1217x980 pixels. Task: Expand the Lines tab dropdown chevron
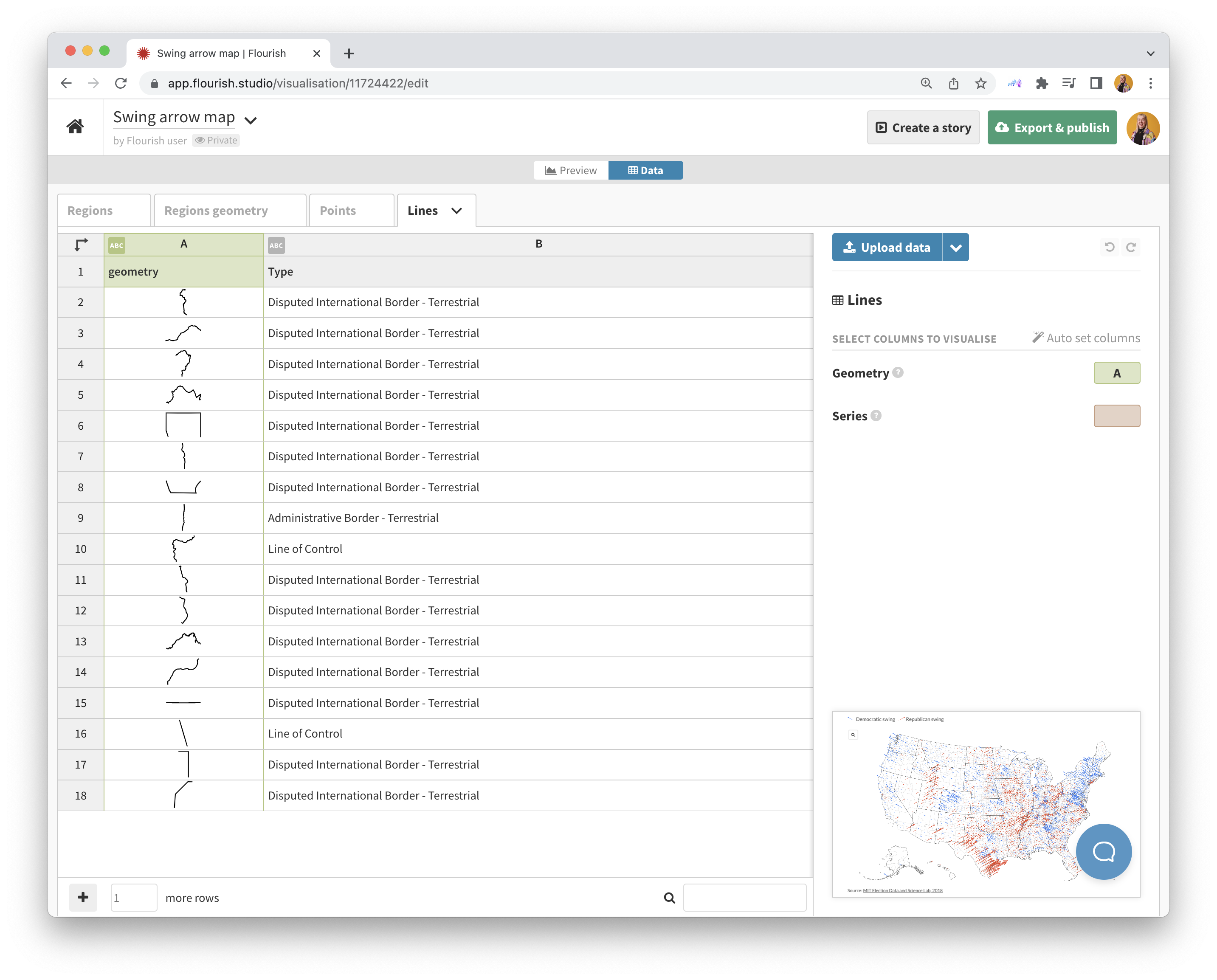pyautogui.click(x=457, y=210)
